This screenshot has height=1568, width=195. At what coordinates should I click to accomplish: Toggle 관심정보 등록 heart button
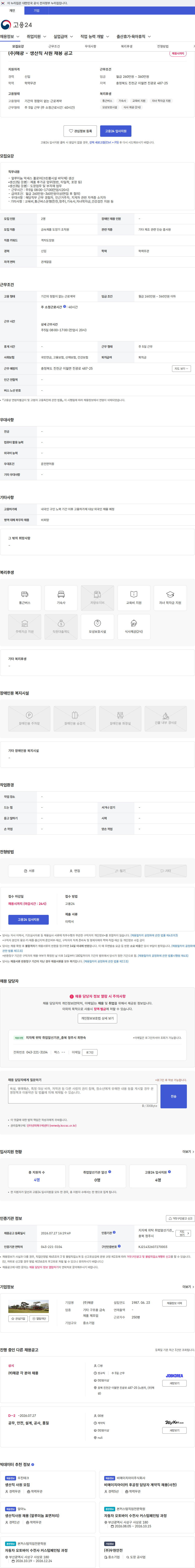click(80, 131)
